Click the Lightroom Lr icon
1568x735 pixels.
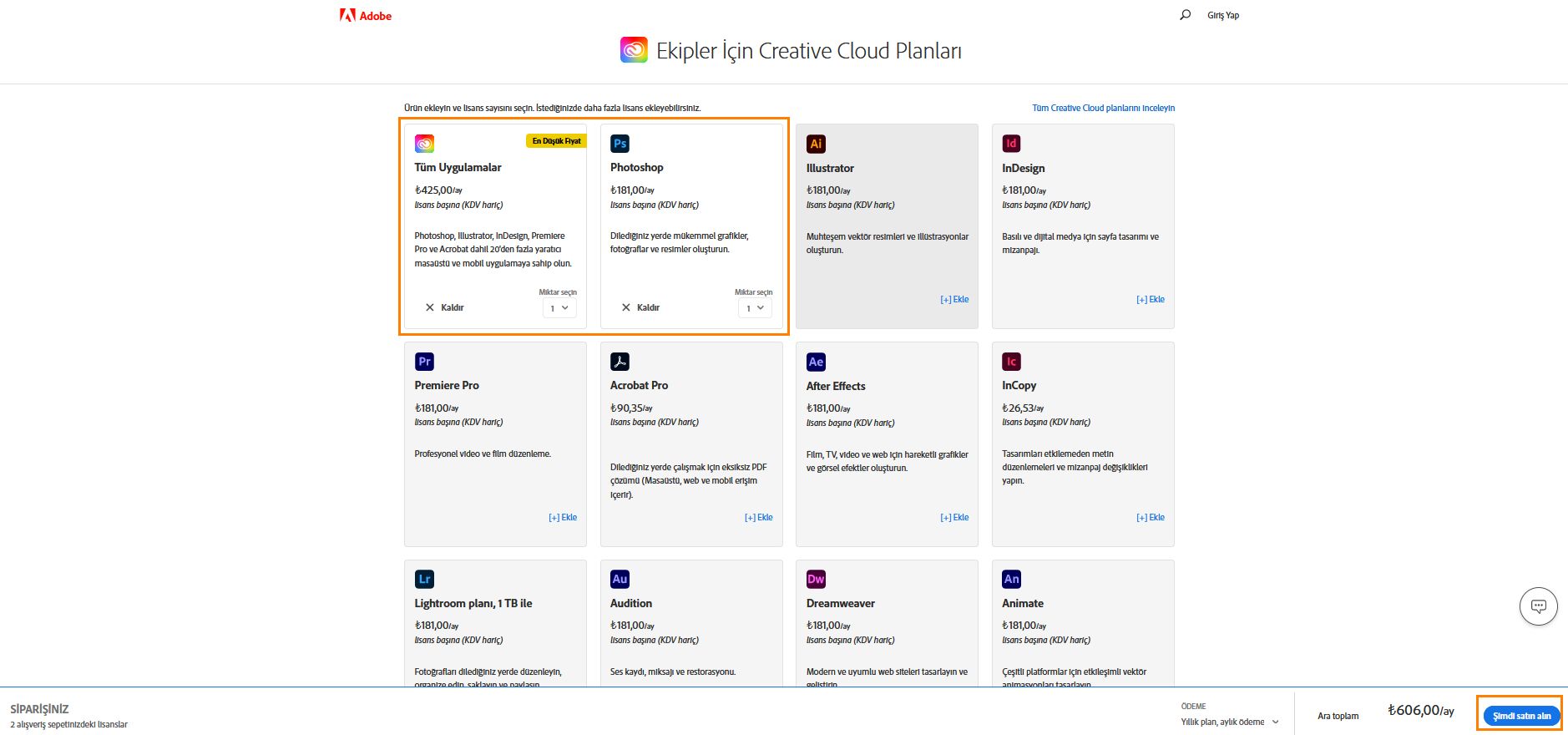(x=424, y=579)
